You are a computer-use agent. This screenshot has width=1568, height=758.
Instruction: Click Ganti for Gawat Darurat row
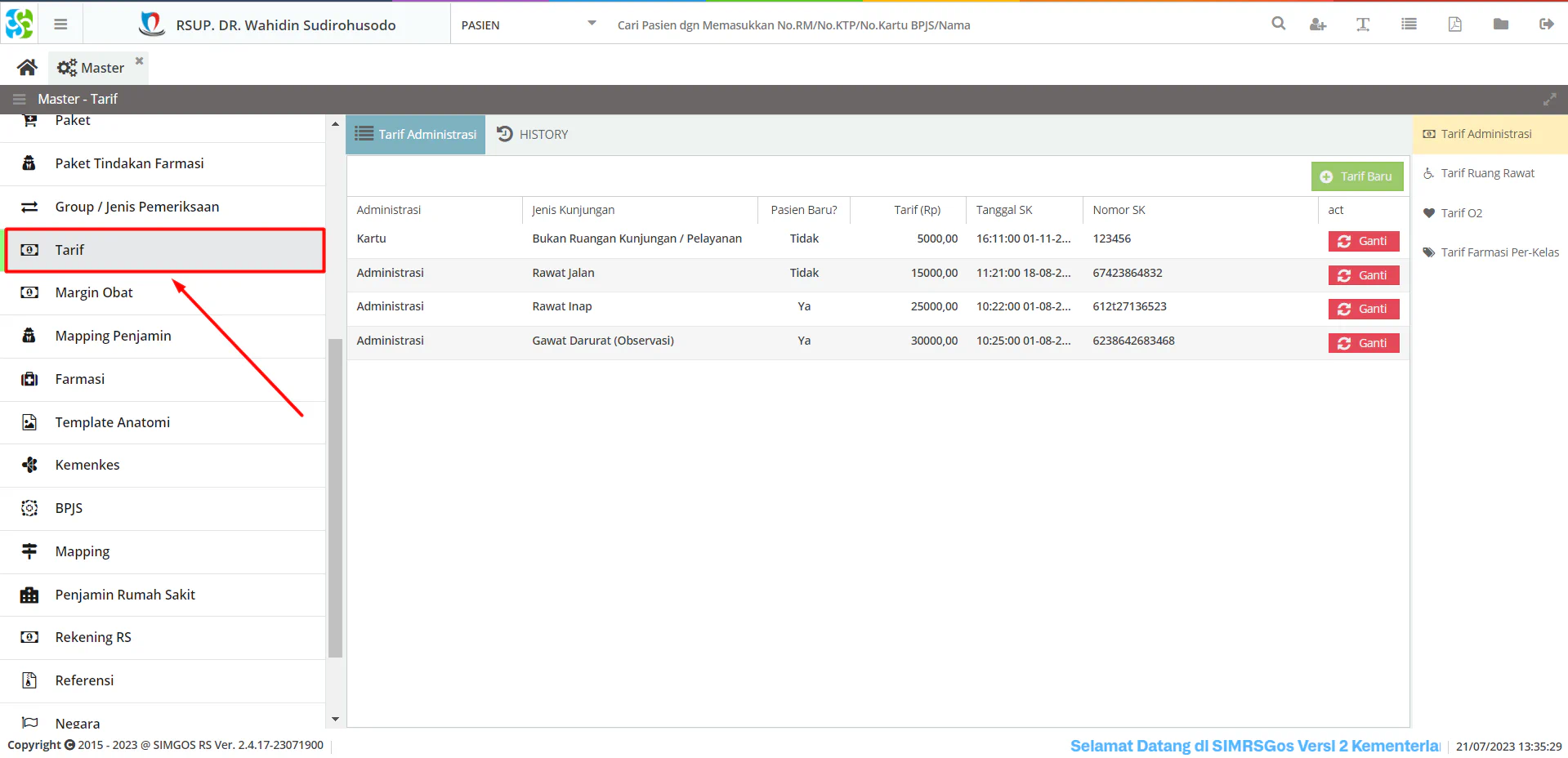coord(1364,343)
